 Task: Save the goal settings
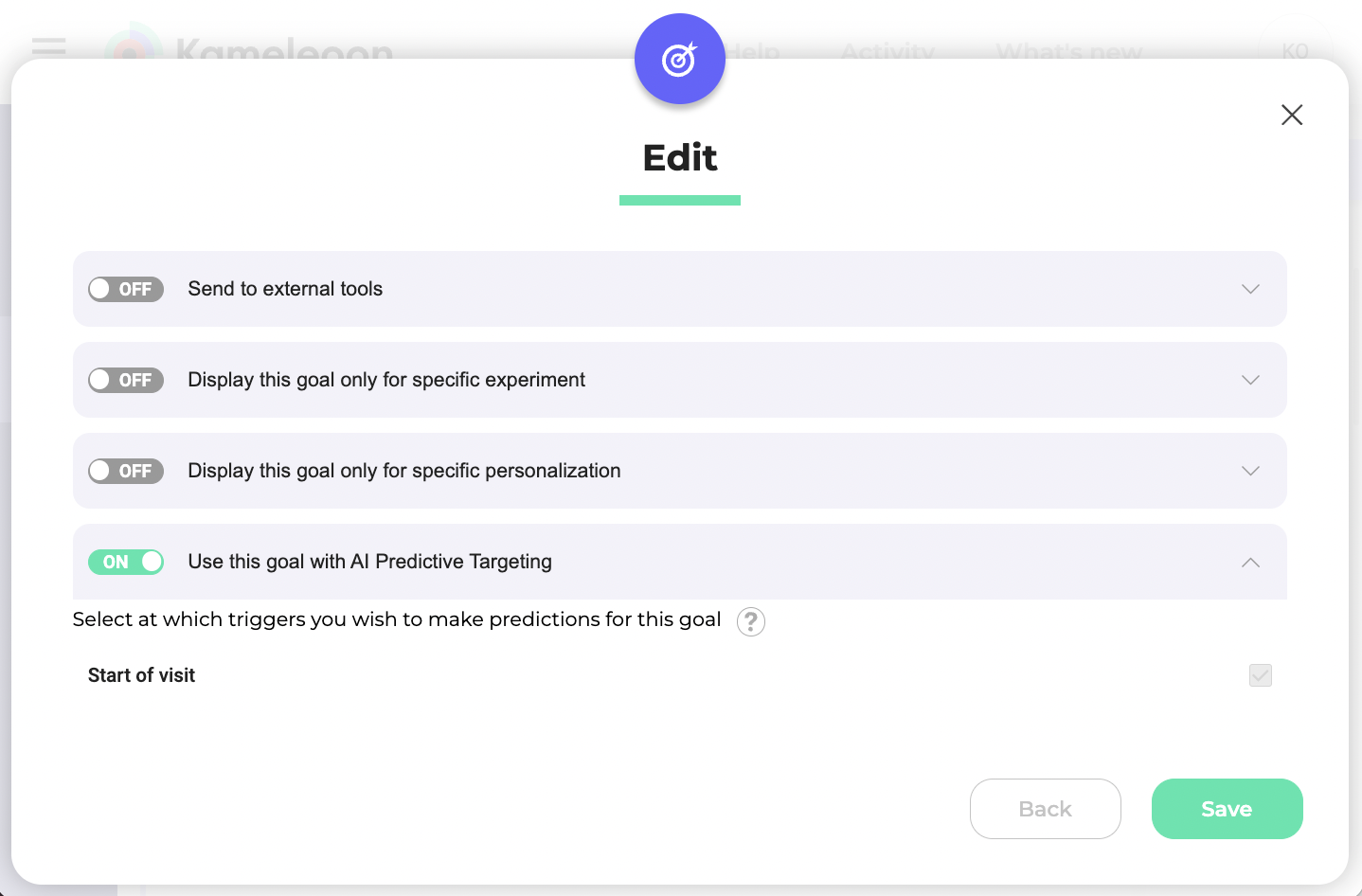point(1227,809)
